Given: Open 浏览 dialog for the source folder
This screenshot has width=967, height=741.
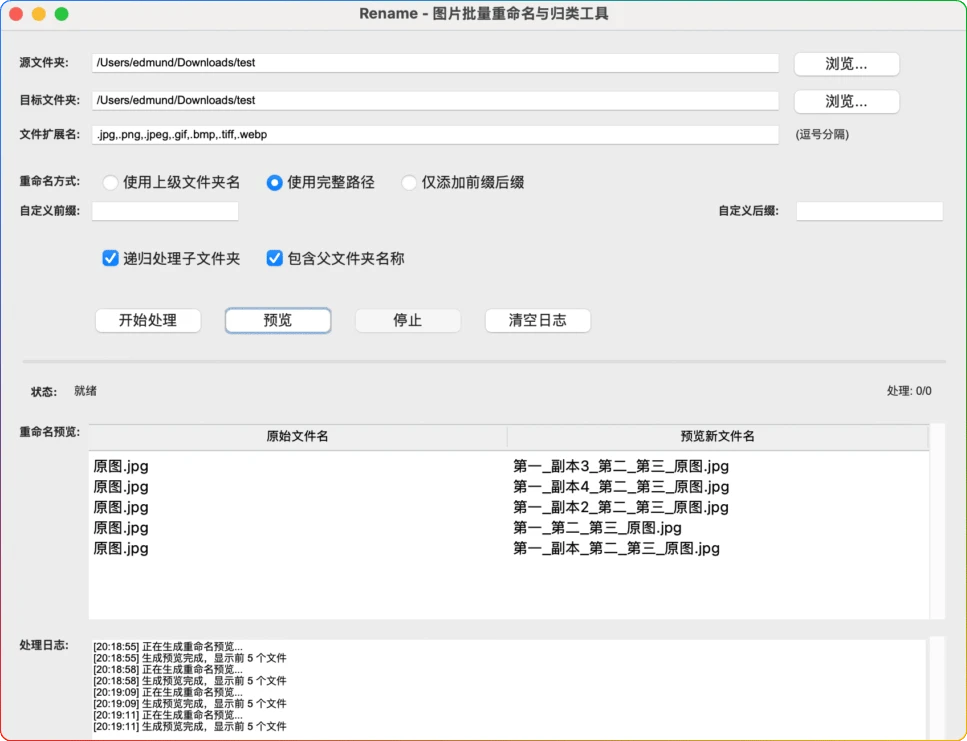Looking at the screenshot, I should click(846, 63).
